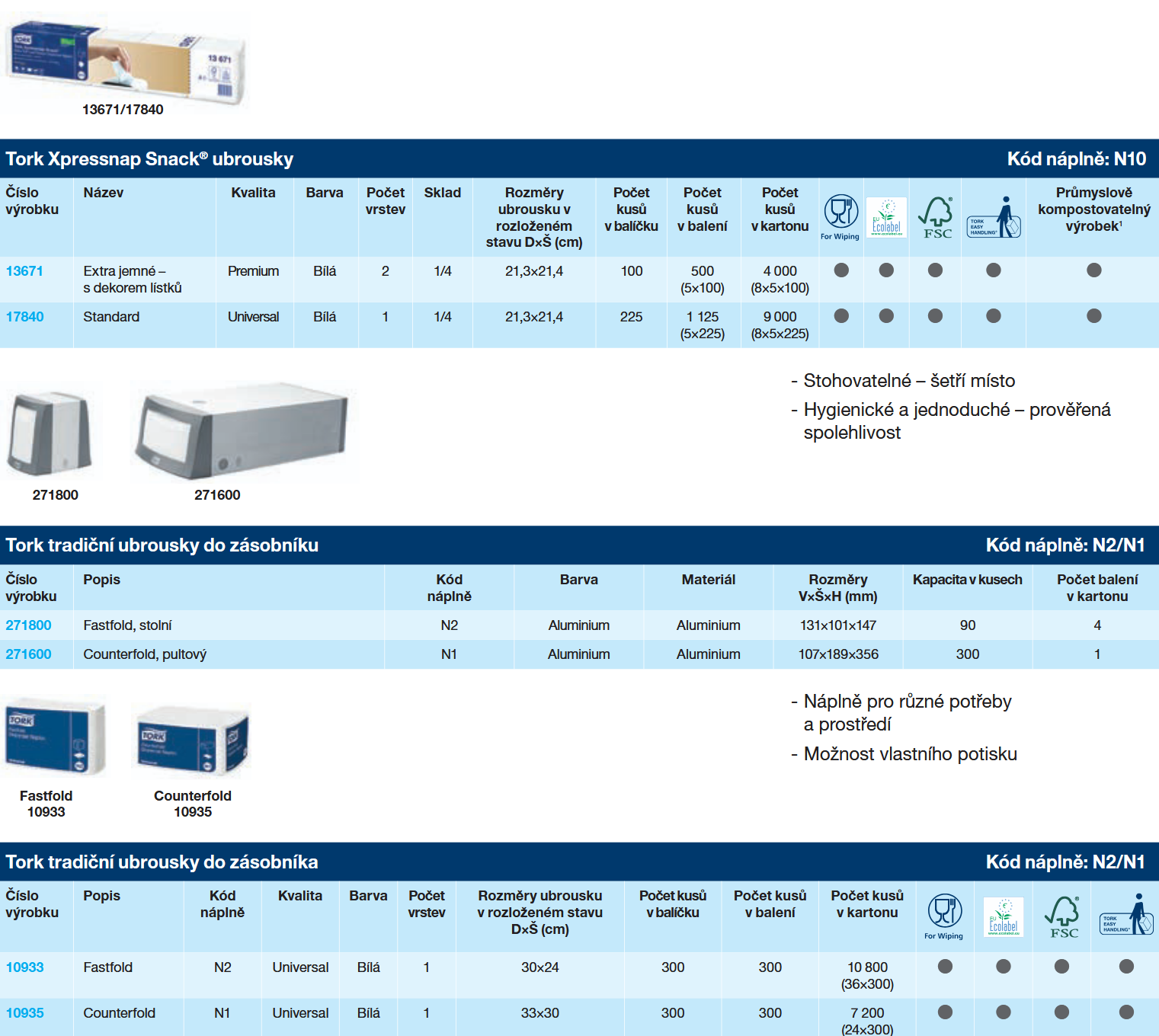Open product number 17840 link
The width and height of the screenshot is (1159, 1036).
24,317
